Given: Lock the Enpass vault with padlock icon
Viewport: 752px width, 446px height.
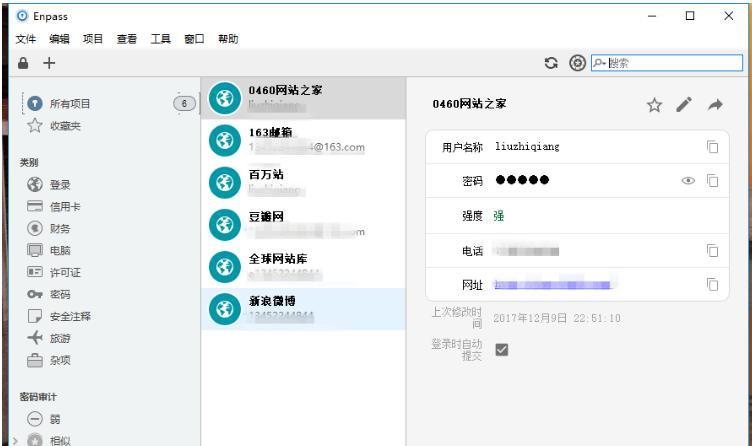Looking at the screenshot, I should tap(23, 63).
